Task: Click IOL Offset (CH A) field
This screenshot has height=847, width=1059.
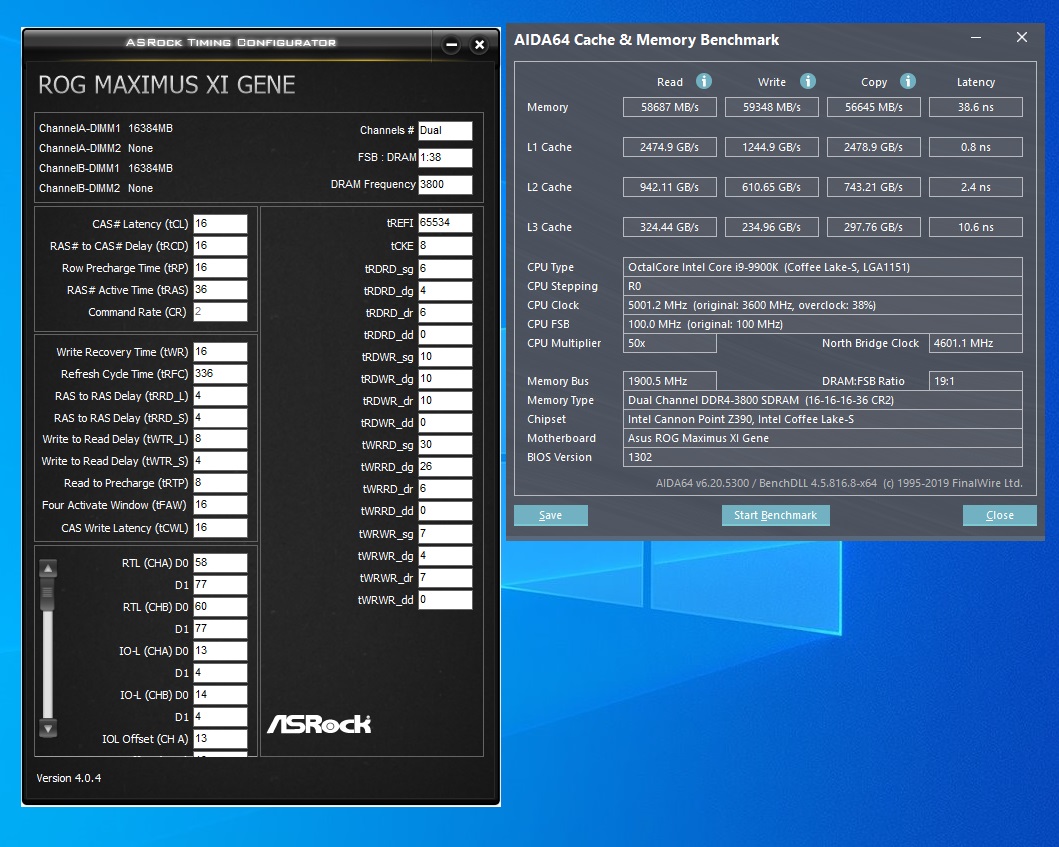Action: tap(220, 738)
